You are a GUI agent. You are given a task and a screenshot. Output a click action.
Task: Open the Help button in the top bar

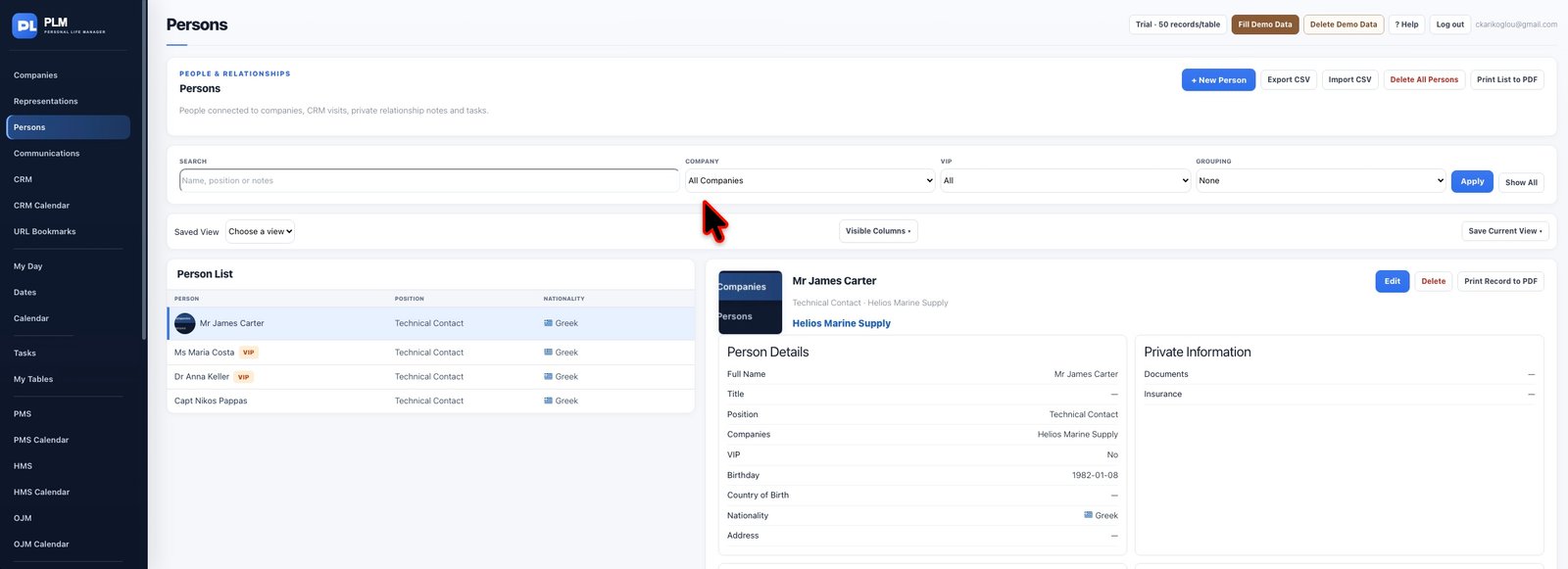point(1407,24)
